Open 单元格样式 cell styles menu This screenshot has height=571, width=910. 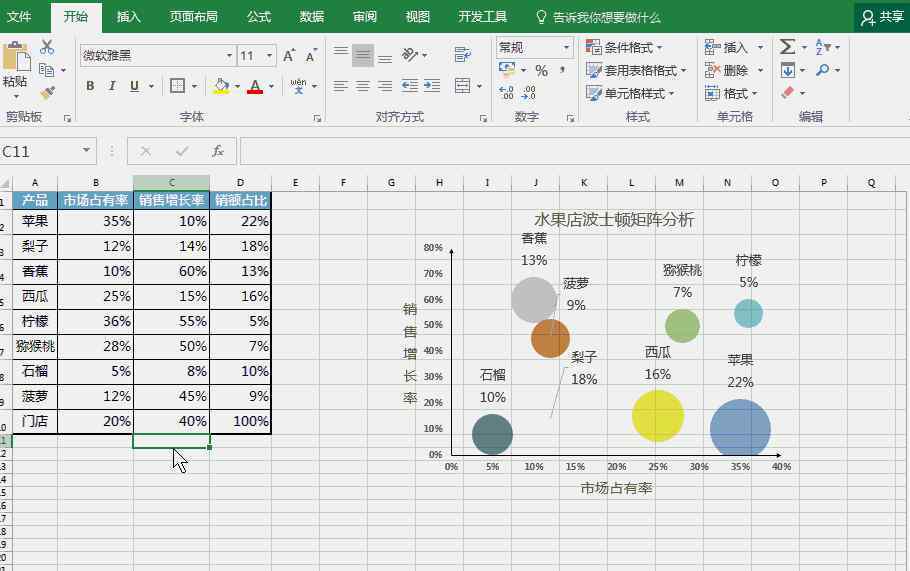click(x=630, y=93)
